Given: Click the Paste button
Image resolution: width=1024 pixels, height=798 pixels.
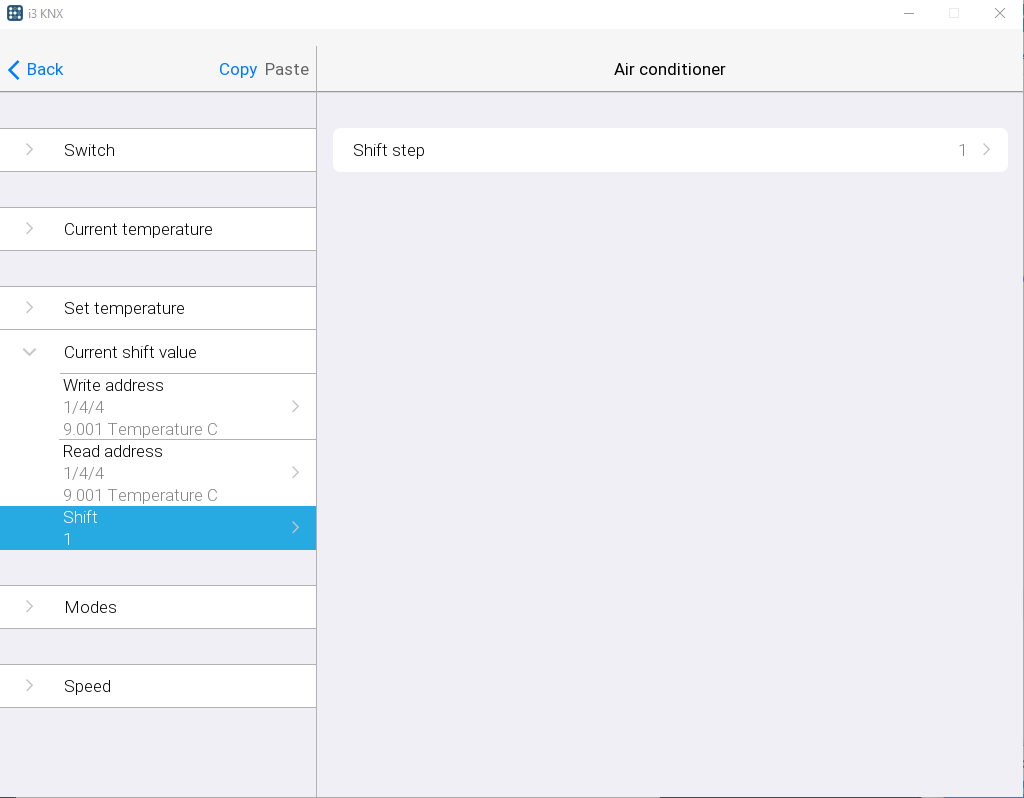Looking at the screenshot, I should pyautogui.click(x=287, y=69).
